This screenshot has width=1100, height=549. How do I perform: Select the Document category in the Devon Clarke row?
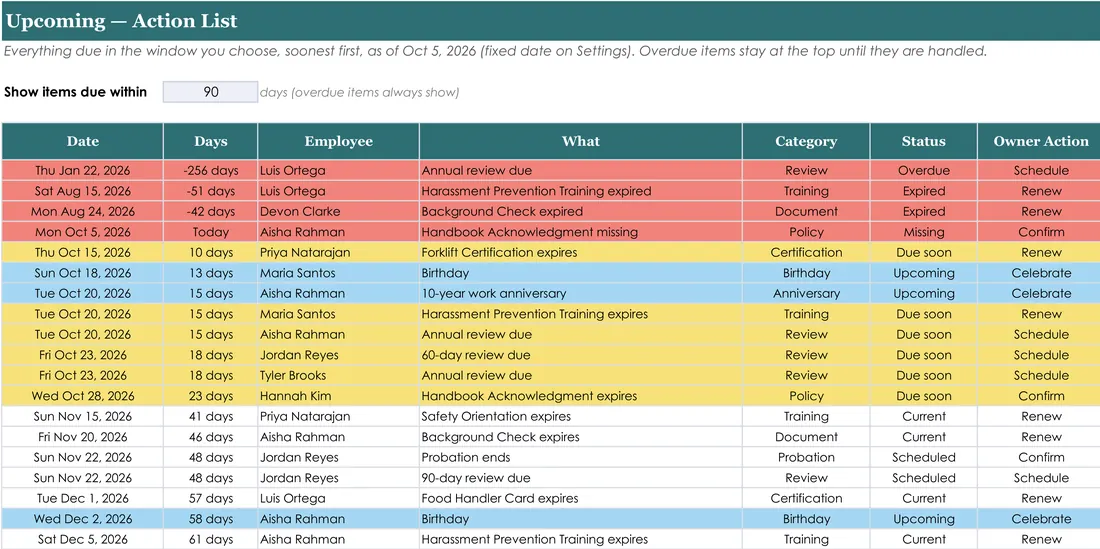806,211
